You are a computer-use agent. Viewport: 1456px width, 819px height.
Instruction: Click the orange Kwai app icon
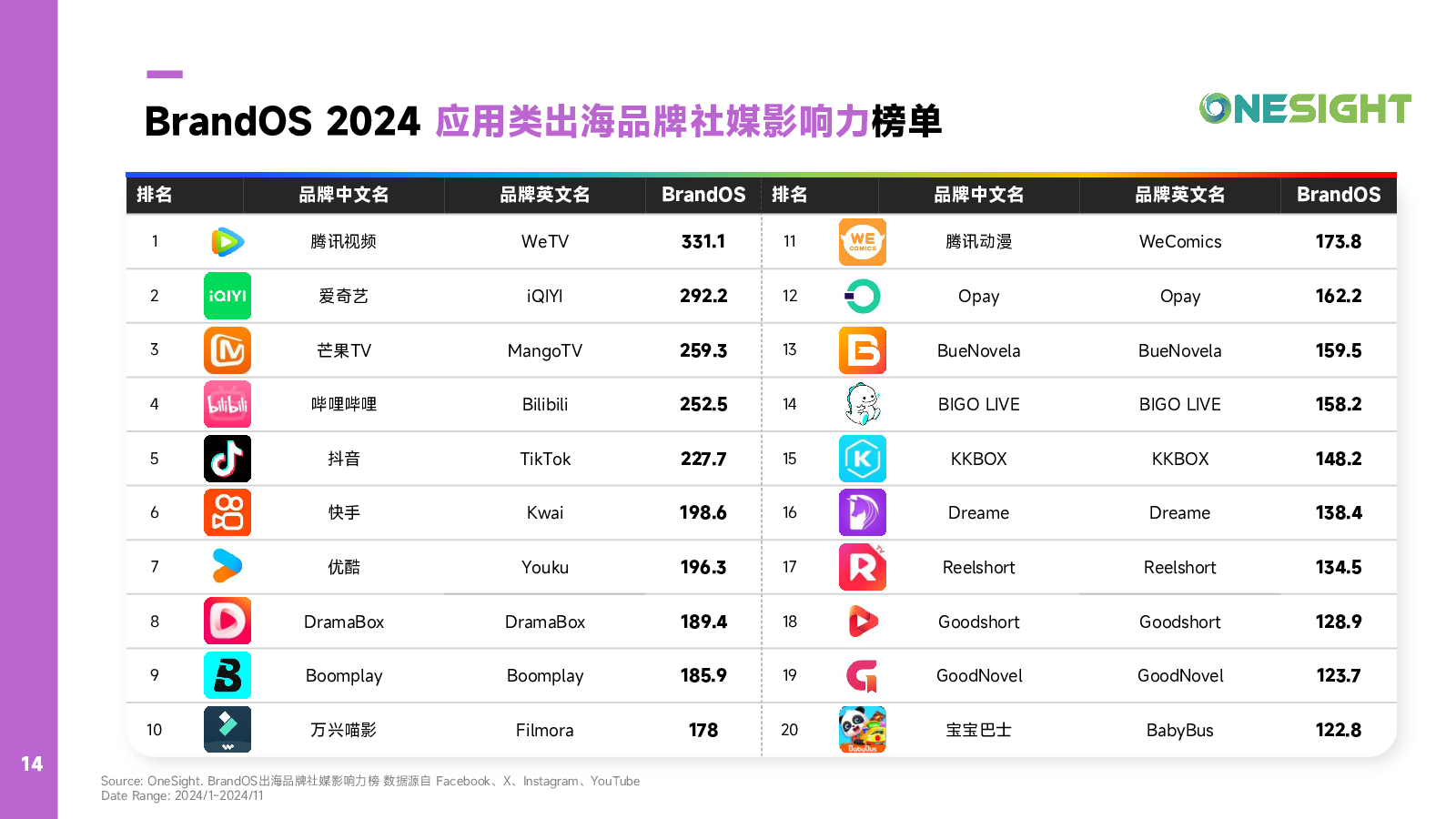[x=227, y=513]
